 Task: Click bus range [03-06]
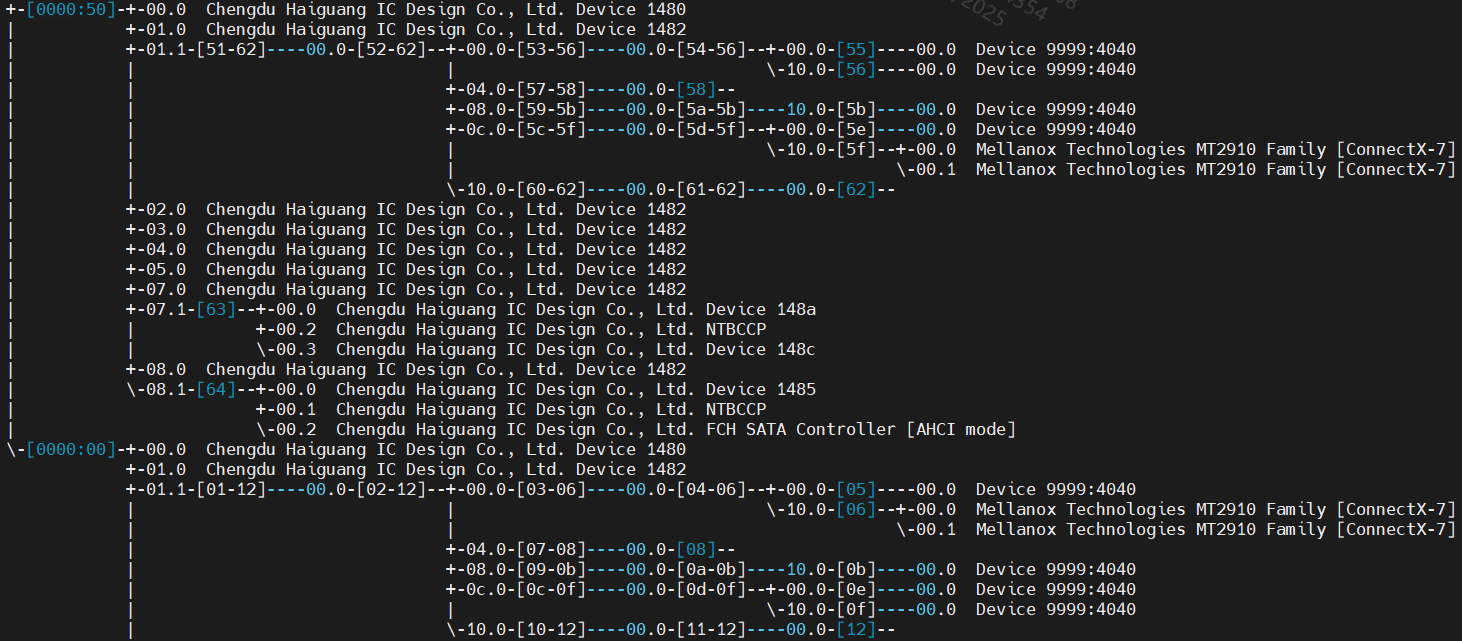tap(551, 489)
